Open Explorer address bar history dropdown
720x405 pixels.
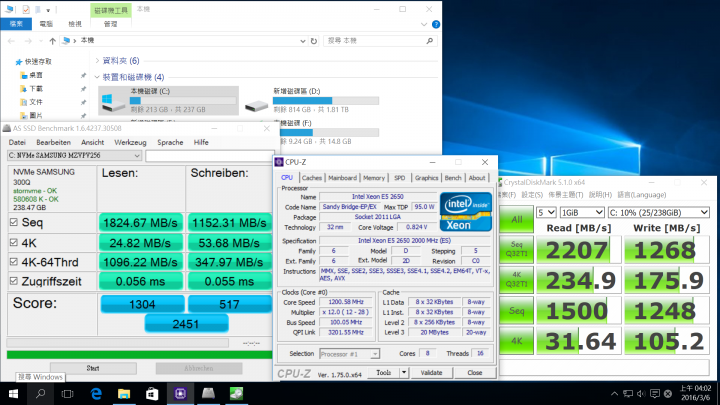click(303, 41)
